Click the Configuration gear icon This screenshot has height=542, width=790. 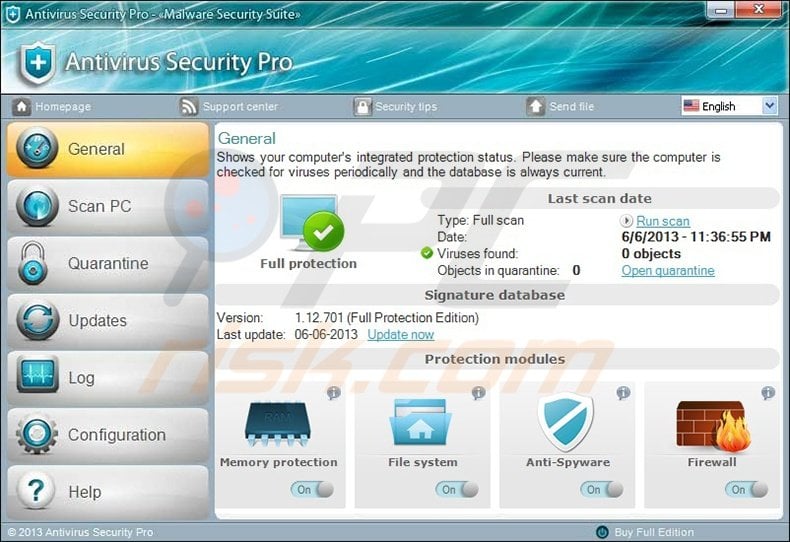(x=36, y=434)
